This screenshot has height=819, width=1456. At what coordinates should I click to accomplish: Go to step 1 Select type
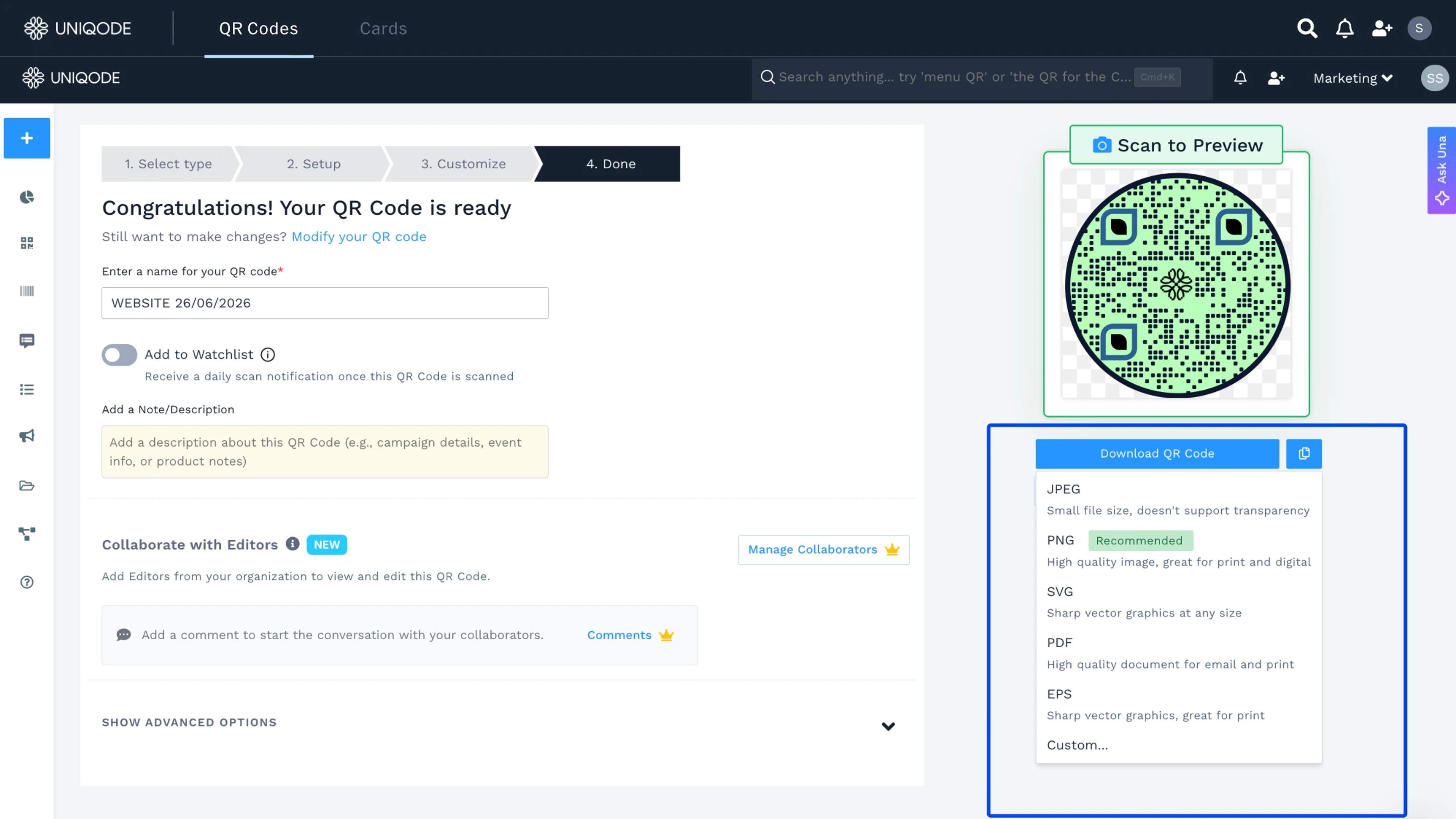click(x=168, y=164)
